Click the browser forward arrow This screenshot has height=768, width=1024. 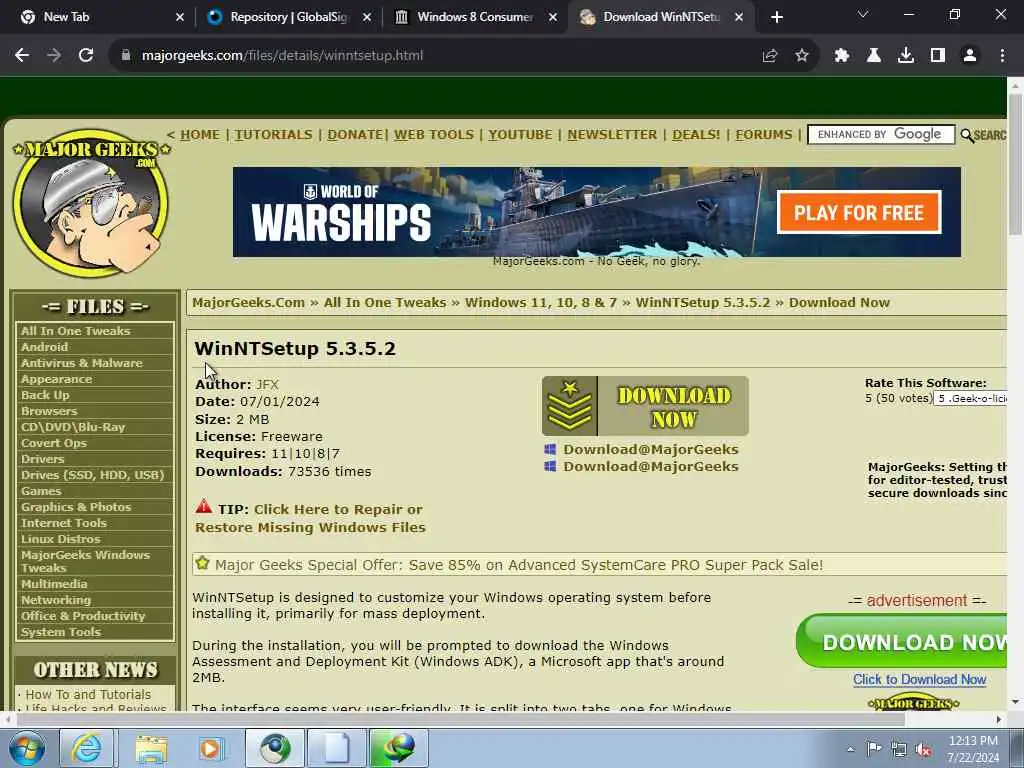pos(54,56)
